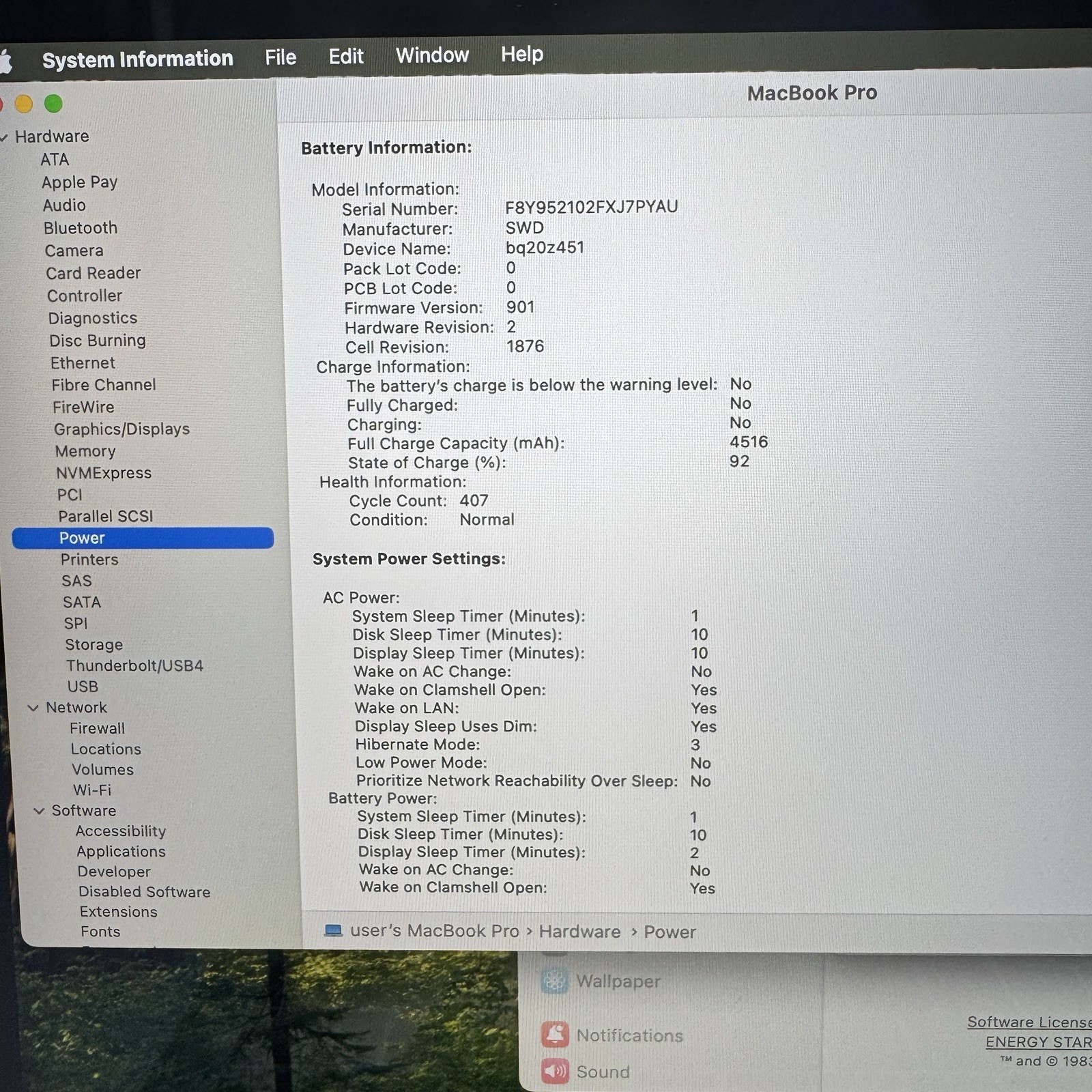The width and height of the screenshot is (1092, 1092).
Task: Select Parallel SCSI in the sidebar
Action: pyautogui.click(x=106, y=517)
